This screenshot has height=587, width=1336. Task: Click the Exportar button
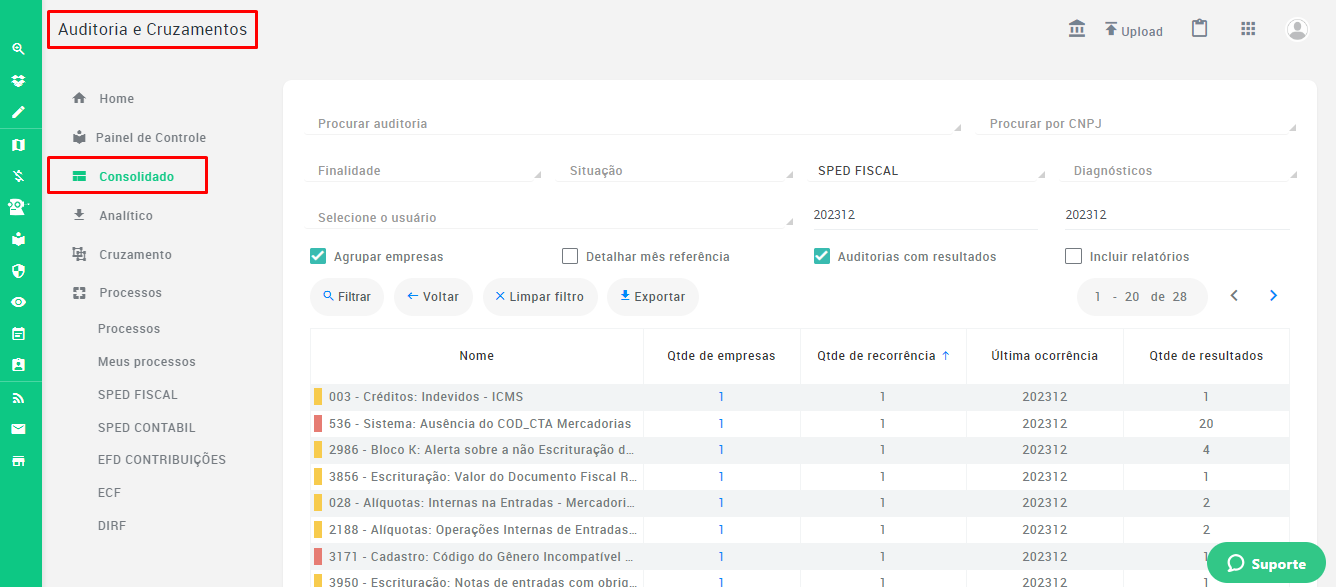click(653, 297)
